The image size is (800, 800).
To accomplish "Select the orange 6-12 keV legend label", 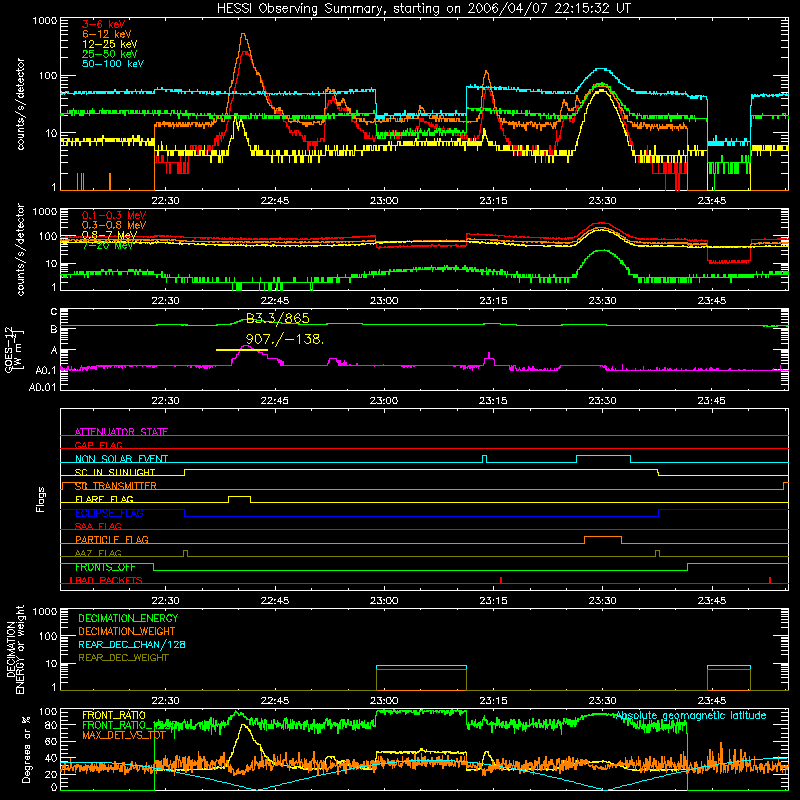I will click(107, 34).
